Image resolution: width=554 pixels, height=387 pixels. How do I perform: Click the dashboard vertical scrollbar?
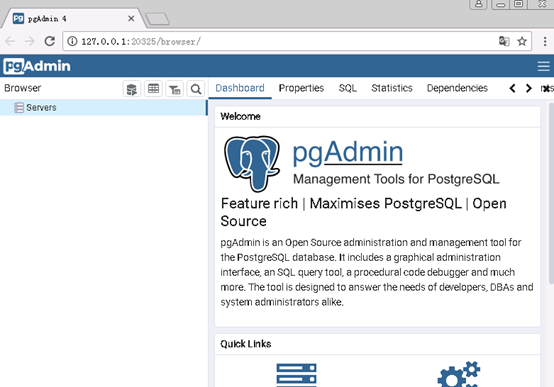pyautogui.click(x=551, y=193)
